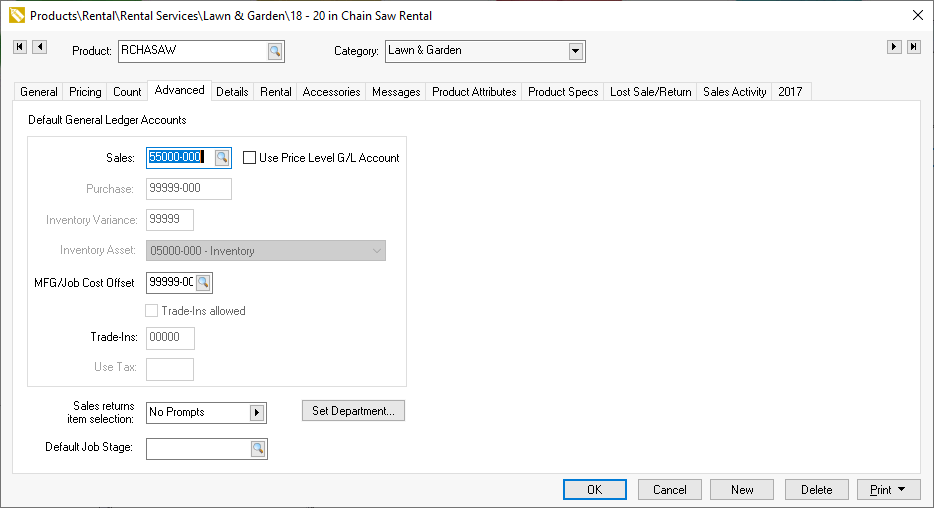This screenshot has width=934, height=508.
Task: Open Default Job Stage lookup
Action: [258, 448]
